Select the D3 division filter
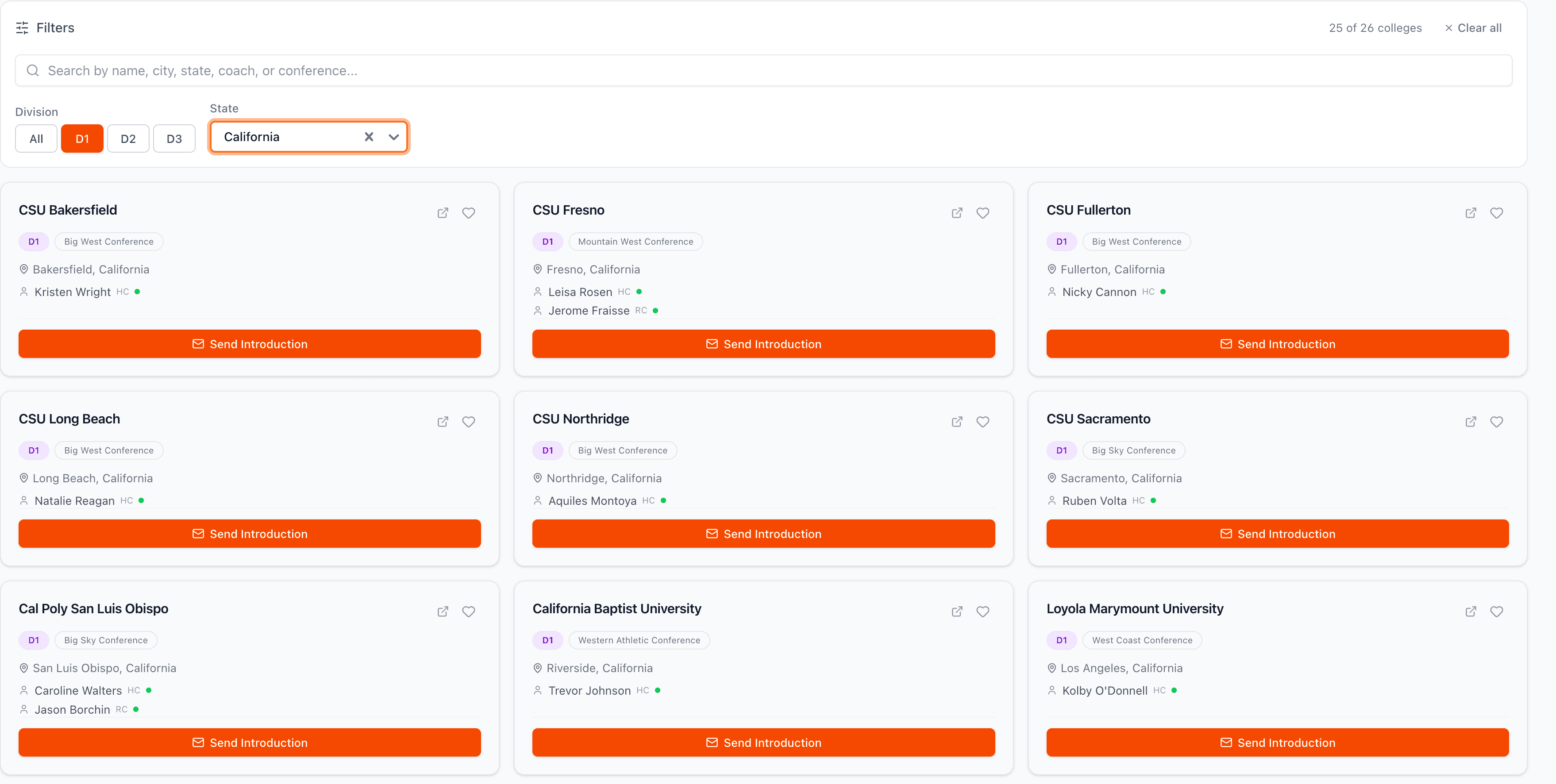Viewport: 1556px width, 784px height. [x=174, y=138]
